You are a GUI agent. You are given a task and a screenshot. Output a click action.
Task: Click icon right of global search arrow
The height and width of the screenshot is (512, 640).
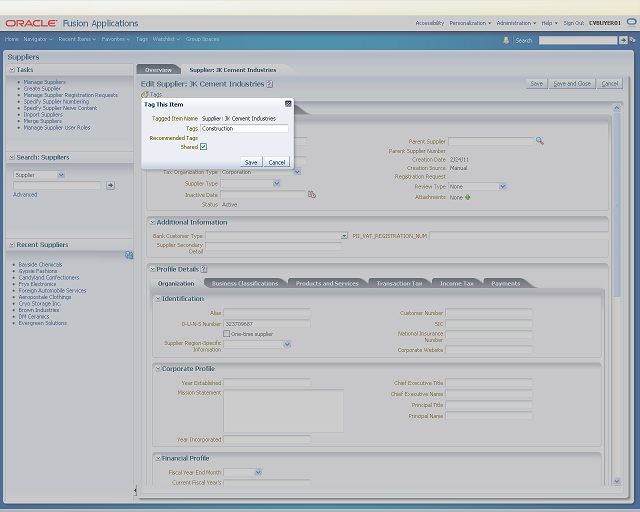pos(632,40)
